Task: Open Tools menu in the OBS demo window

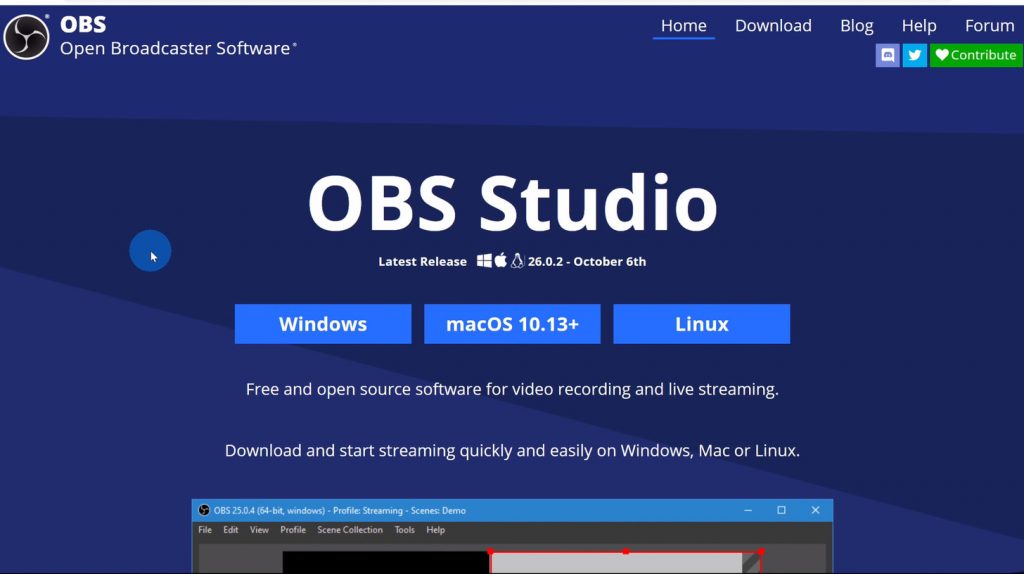Action: coord(404,530)
